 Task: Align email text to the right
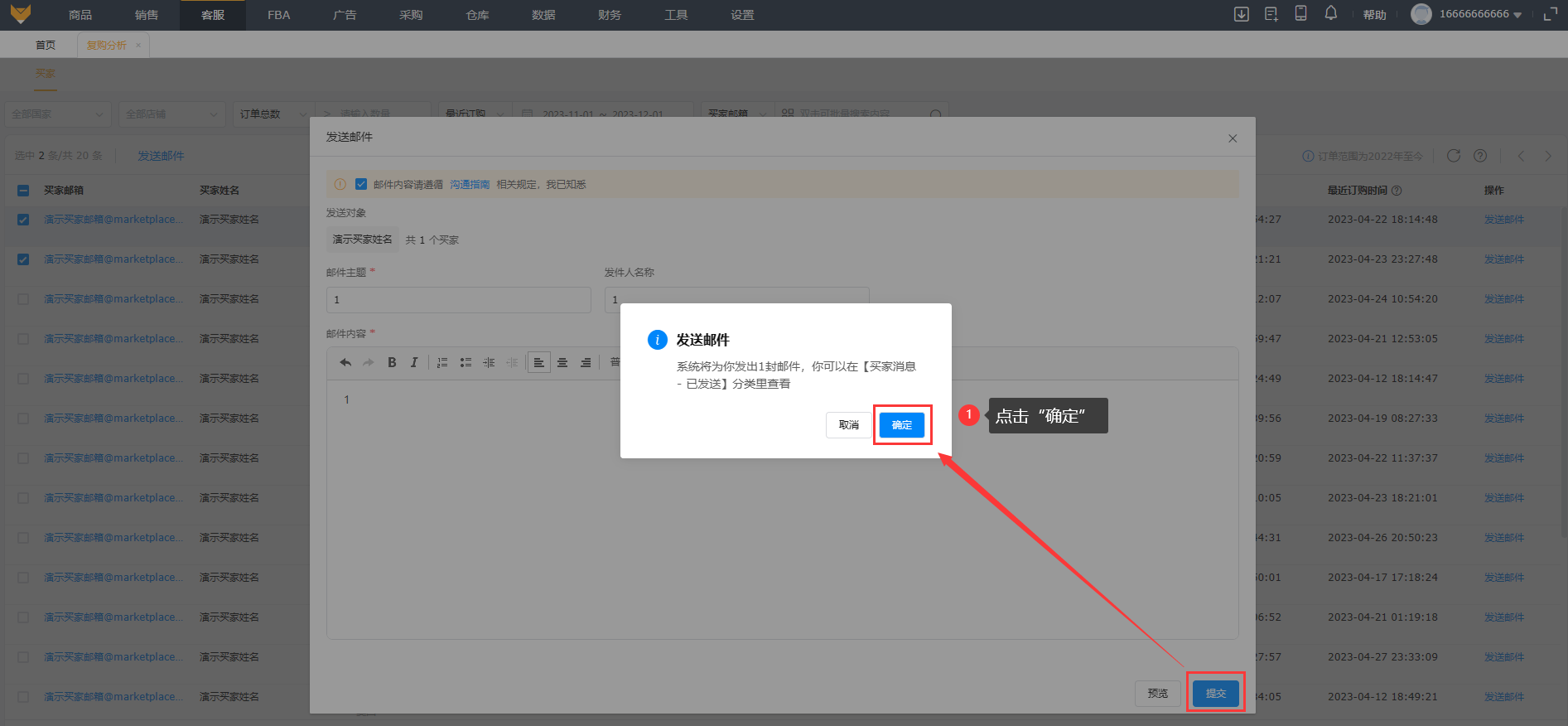(x=586, y=362)
